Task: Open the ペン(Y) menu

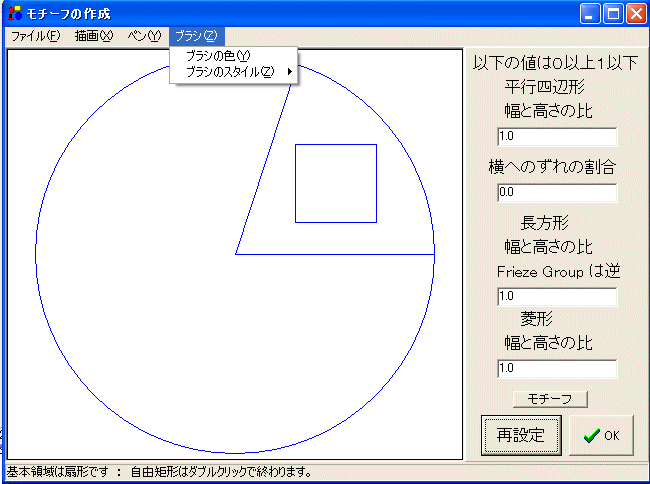Action: click(144, 36)
